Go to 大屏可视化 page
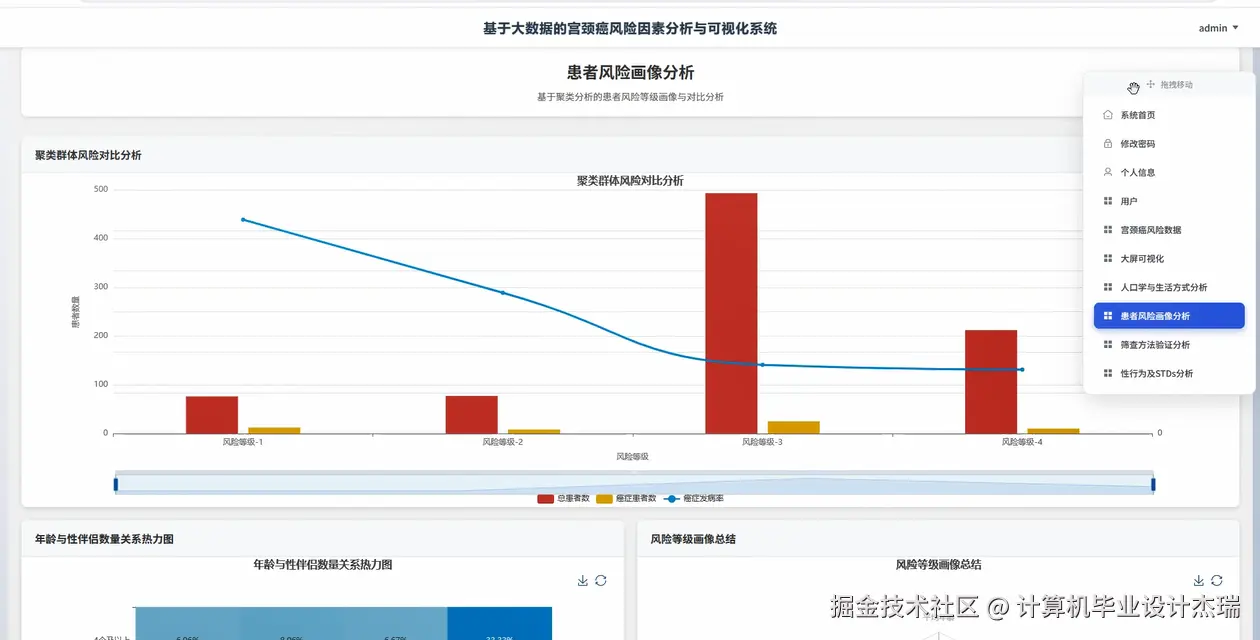This screenshot has width=1260, height=640. 1168,259
